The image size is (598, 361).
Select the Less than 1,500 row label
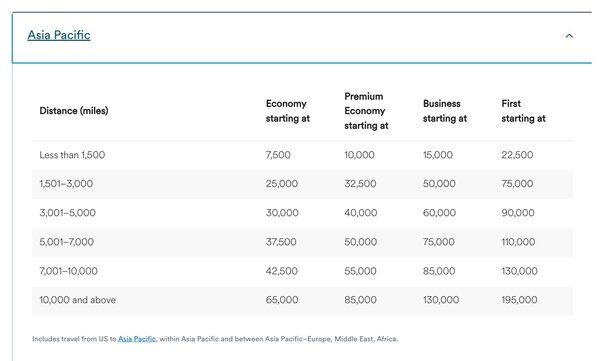[x=72, y=155]
